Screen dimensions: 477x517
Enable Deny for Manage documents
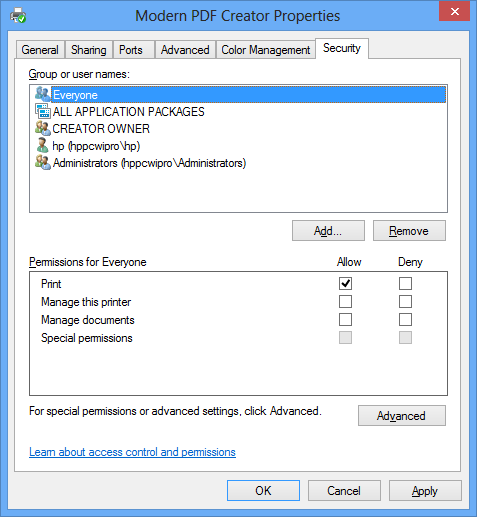pyautogui.click(x=405, y=320)
